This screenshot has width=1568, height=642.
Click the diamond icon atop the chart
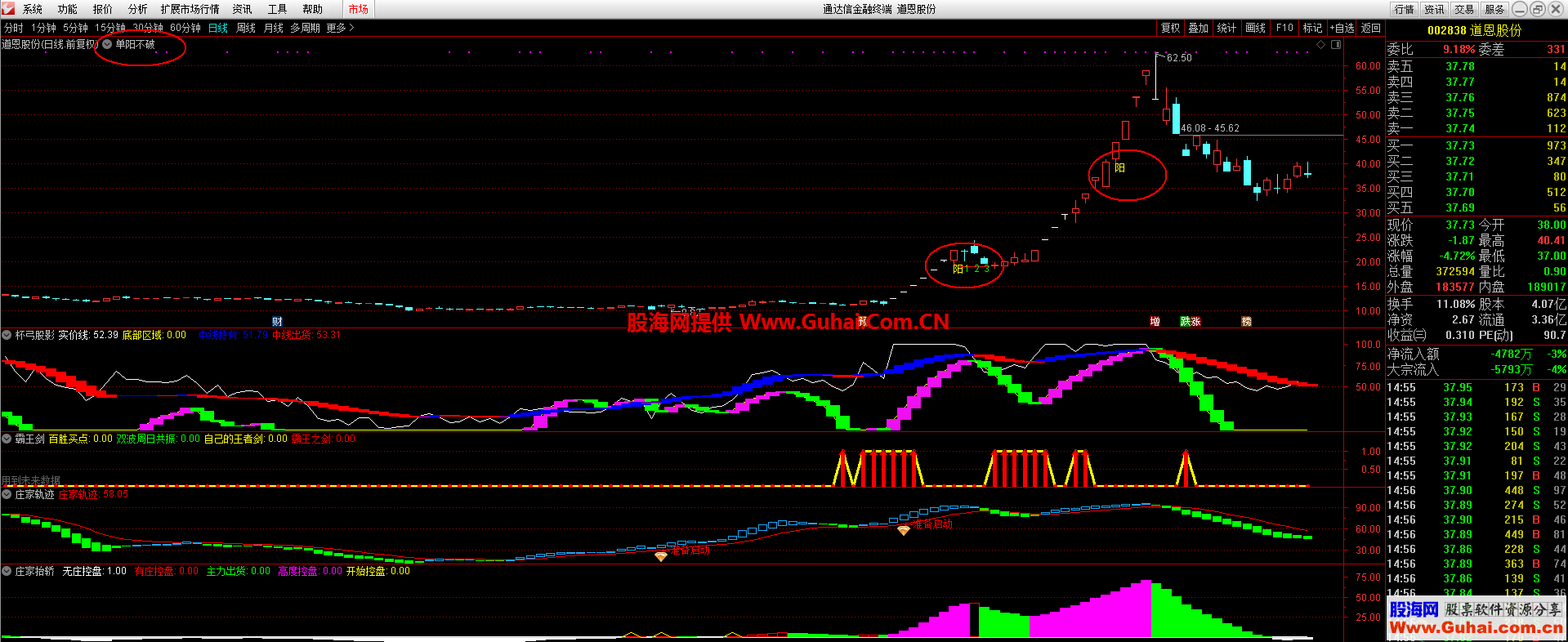(1320, 45)
